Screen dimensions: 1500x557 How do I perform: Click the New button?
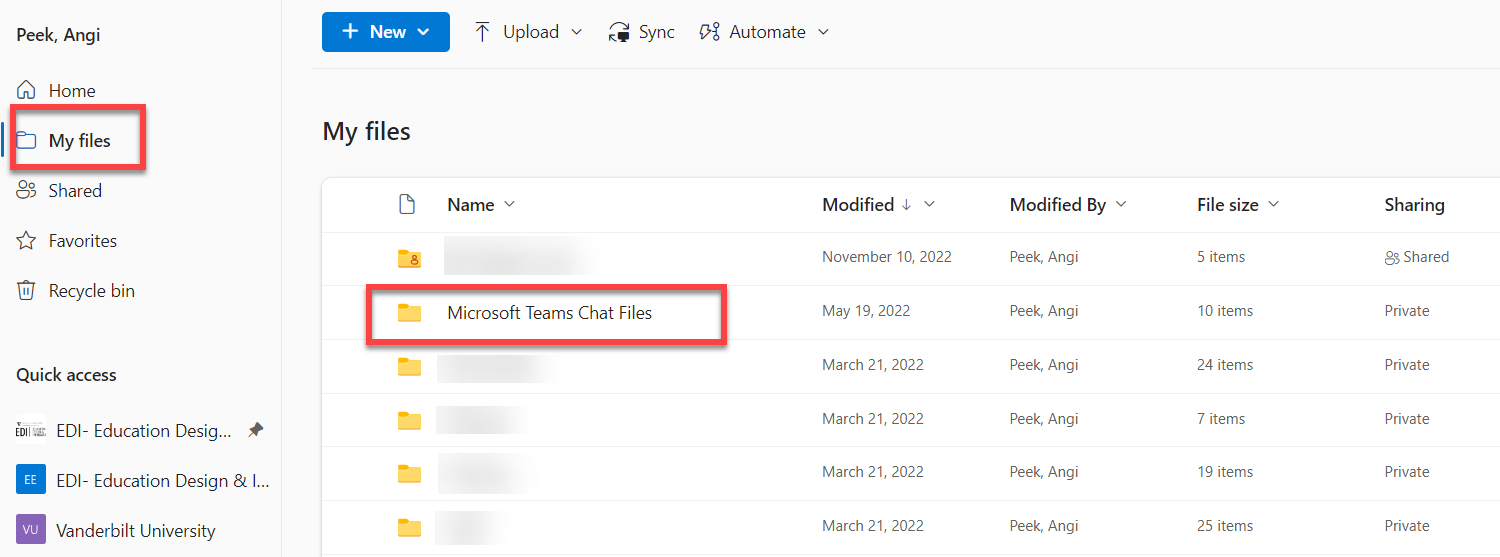pos(386,32)
